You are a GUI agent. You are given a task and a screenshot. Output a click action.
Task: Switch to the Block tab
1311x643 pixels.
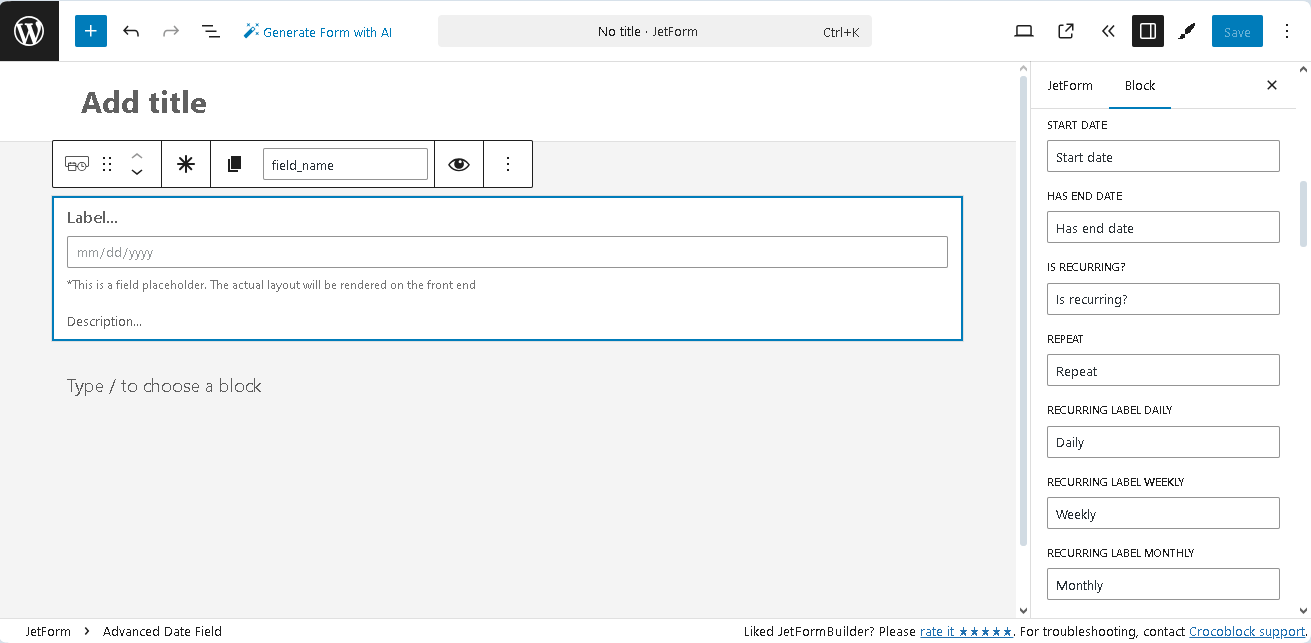[1140, 85]
